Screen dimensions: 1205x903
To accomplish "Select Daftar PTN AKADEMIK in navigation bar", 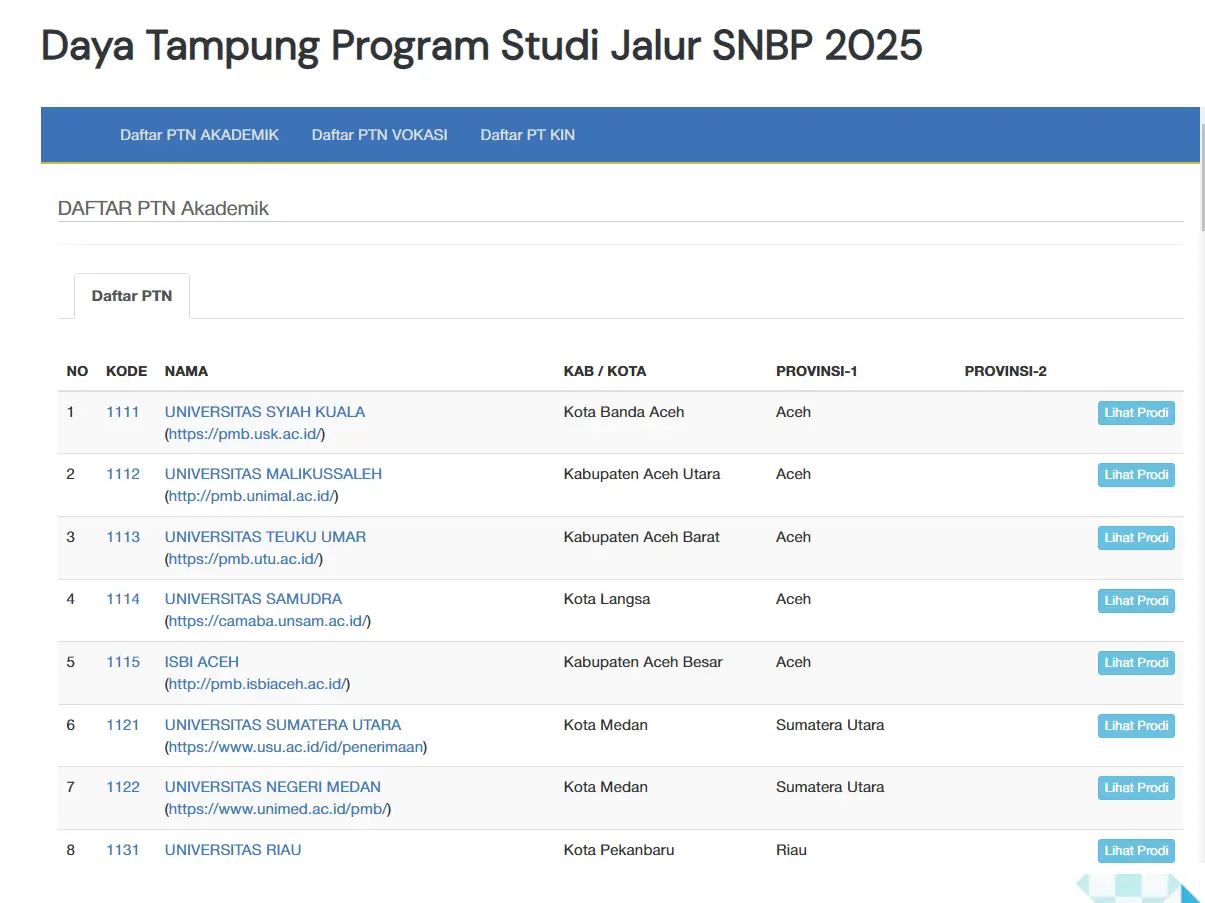I will pos(199,134).
